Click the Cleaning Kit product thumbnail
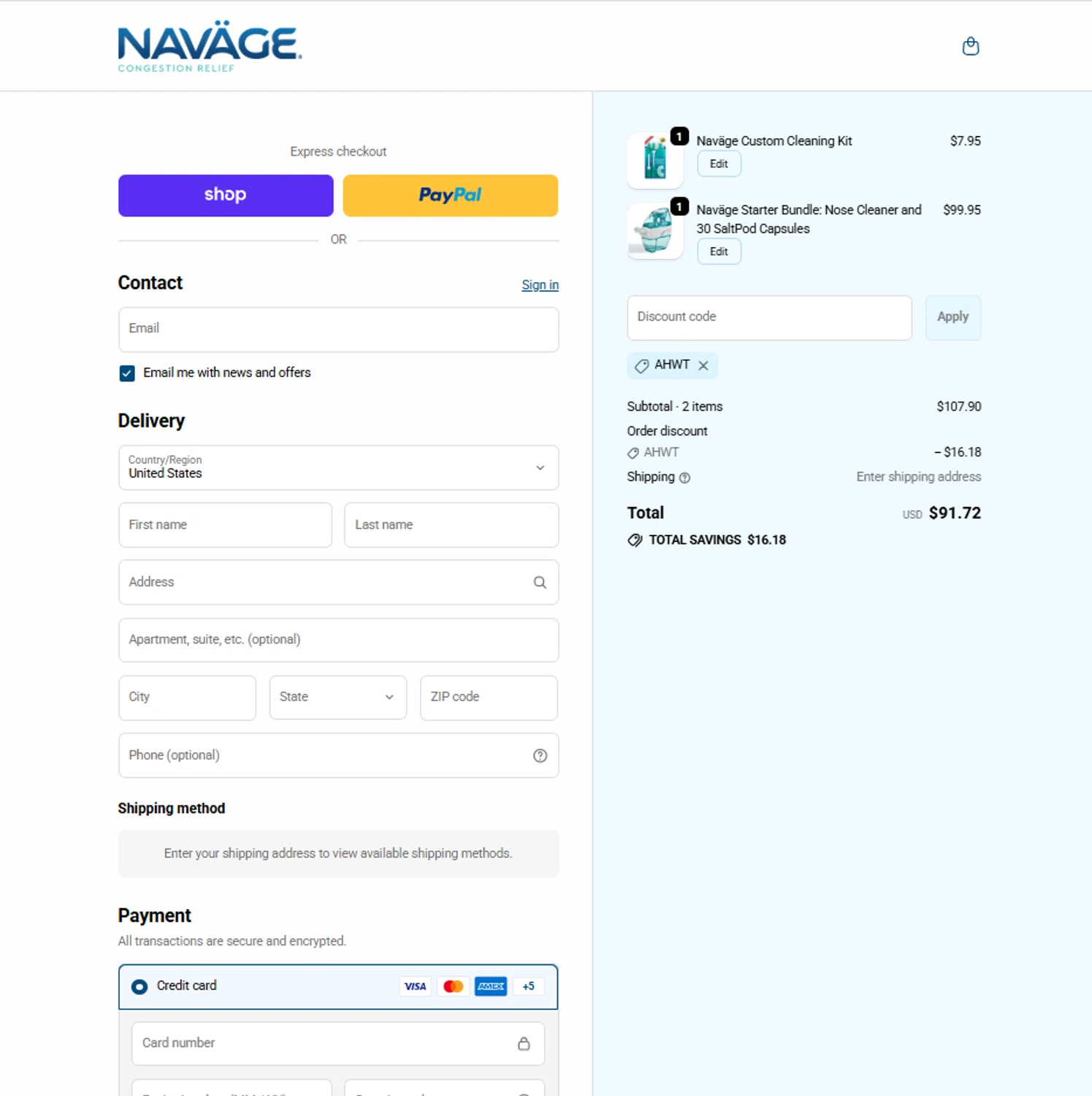The width and height of the screenshot is (1092, 1096). tap(655, 160)
